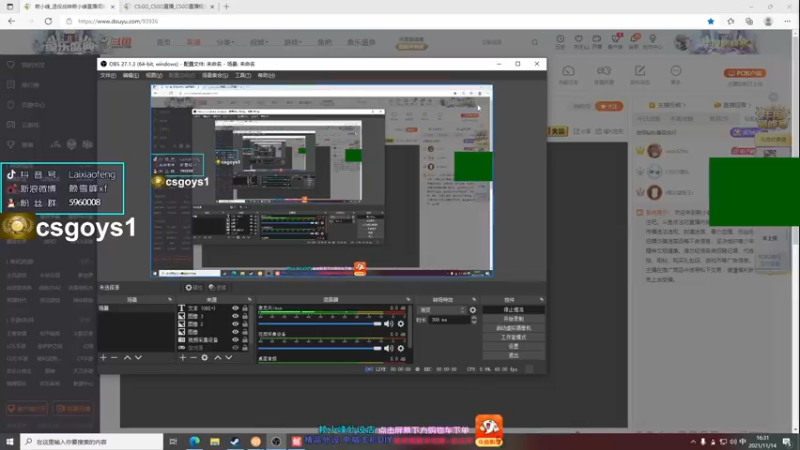Toggle visibility of the 图像 2 source
Image resolution: width=800 pixels, height=450 pixels.
click(235, 324)
